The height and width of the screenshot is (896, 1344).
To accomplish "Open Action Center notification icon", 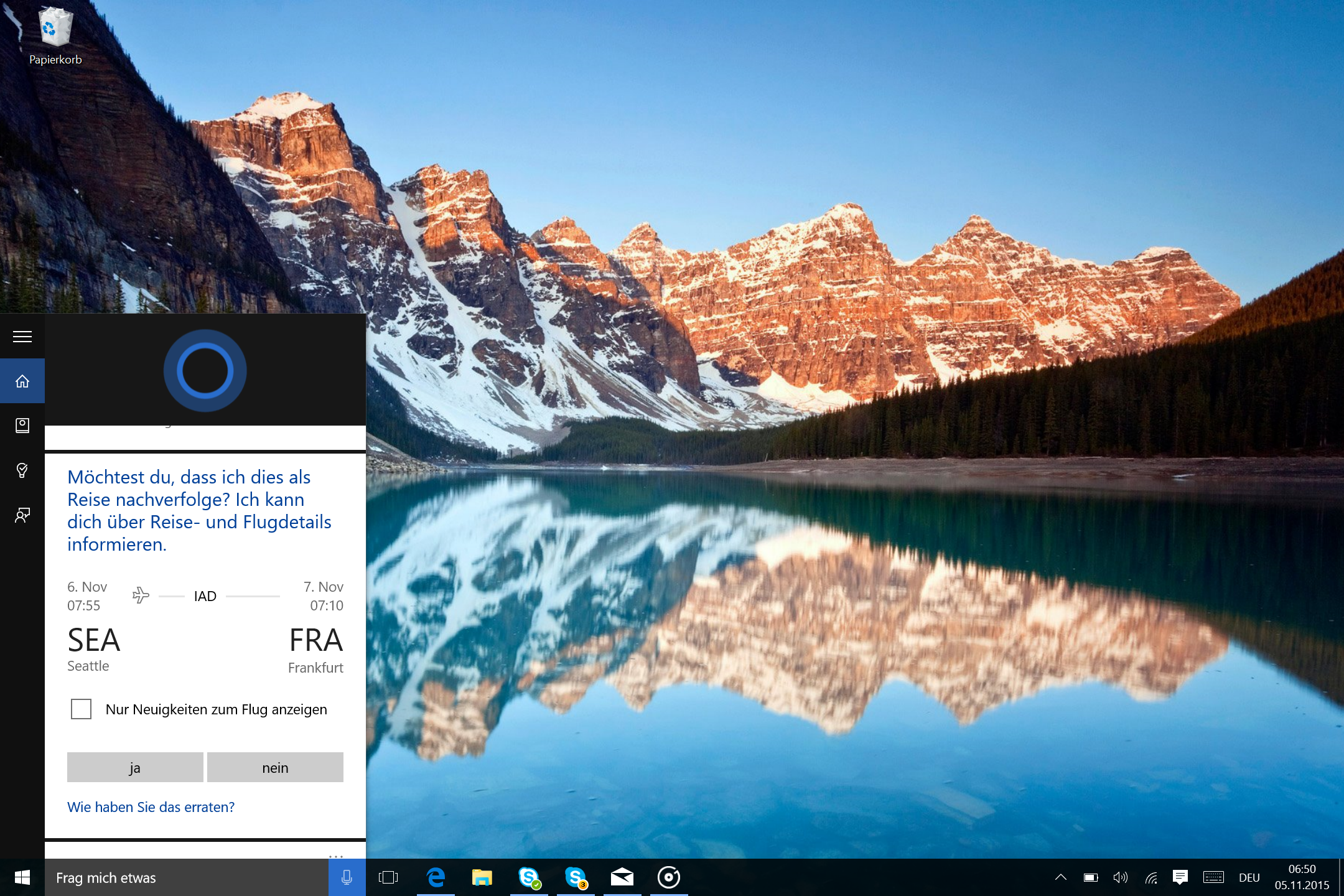I will (1180, 877).
